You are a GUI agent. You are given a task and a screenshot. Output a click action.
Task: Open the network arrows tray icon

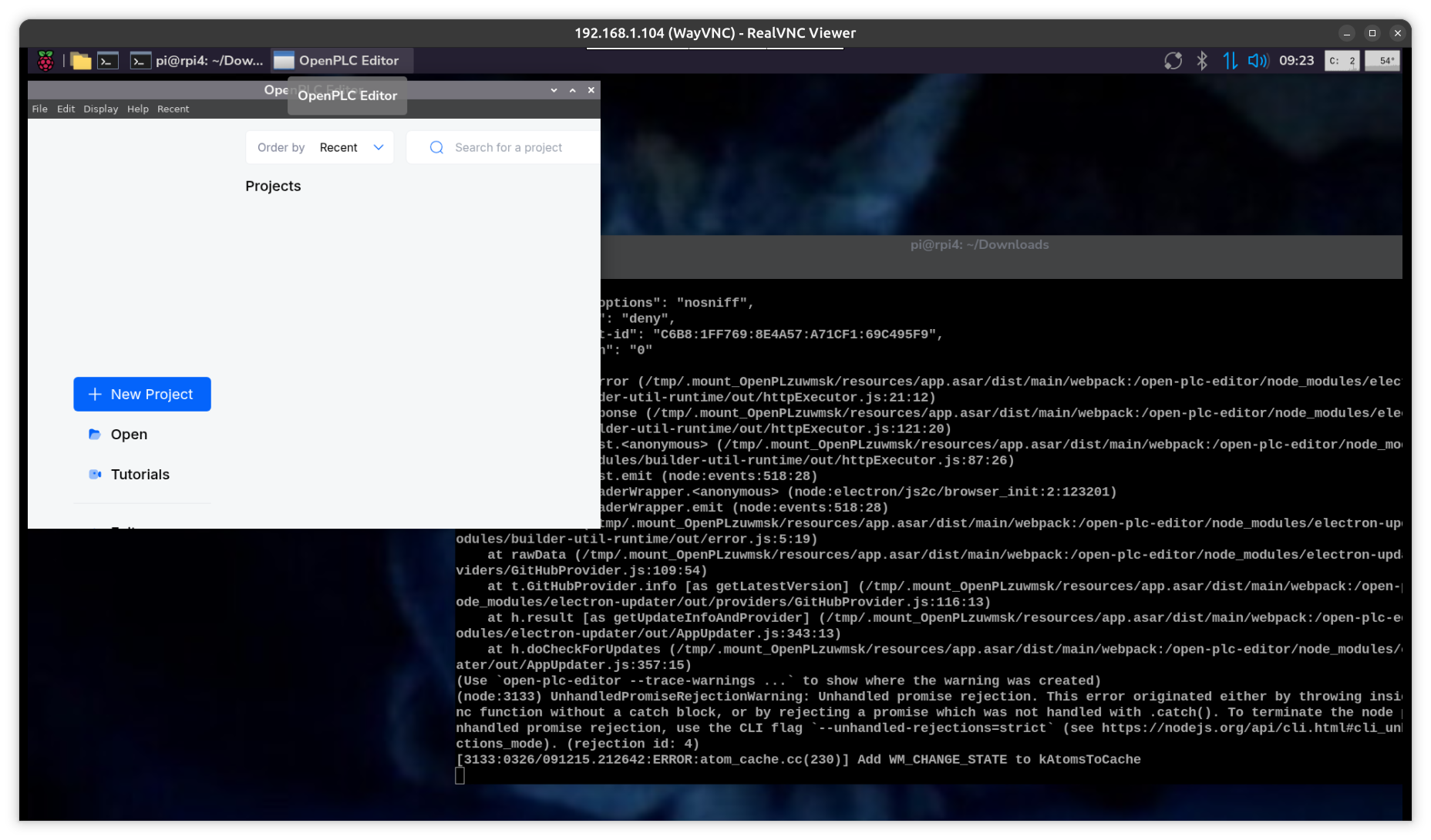pyautogui.click(x=1230, y=61)
